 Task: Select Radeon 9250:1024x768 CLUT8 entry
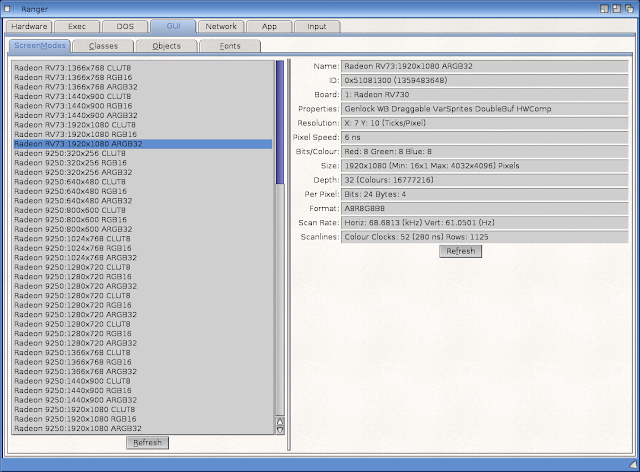click(143, 238)
